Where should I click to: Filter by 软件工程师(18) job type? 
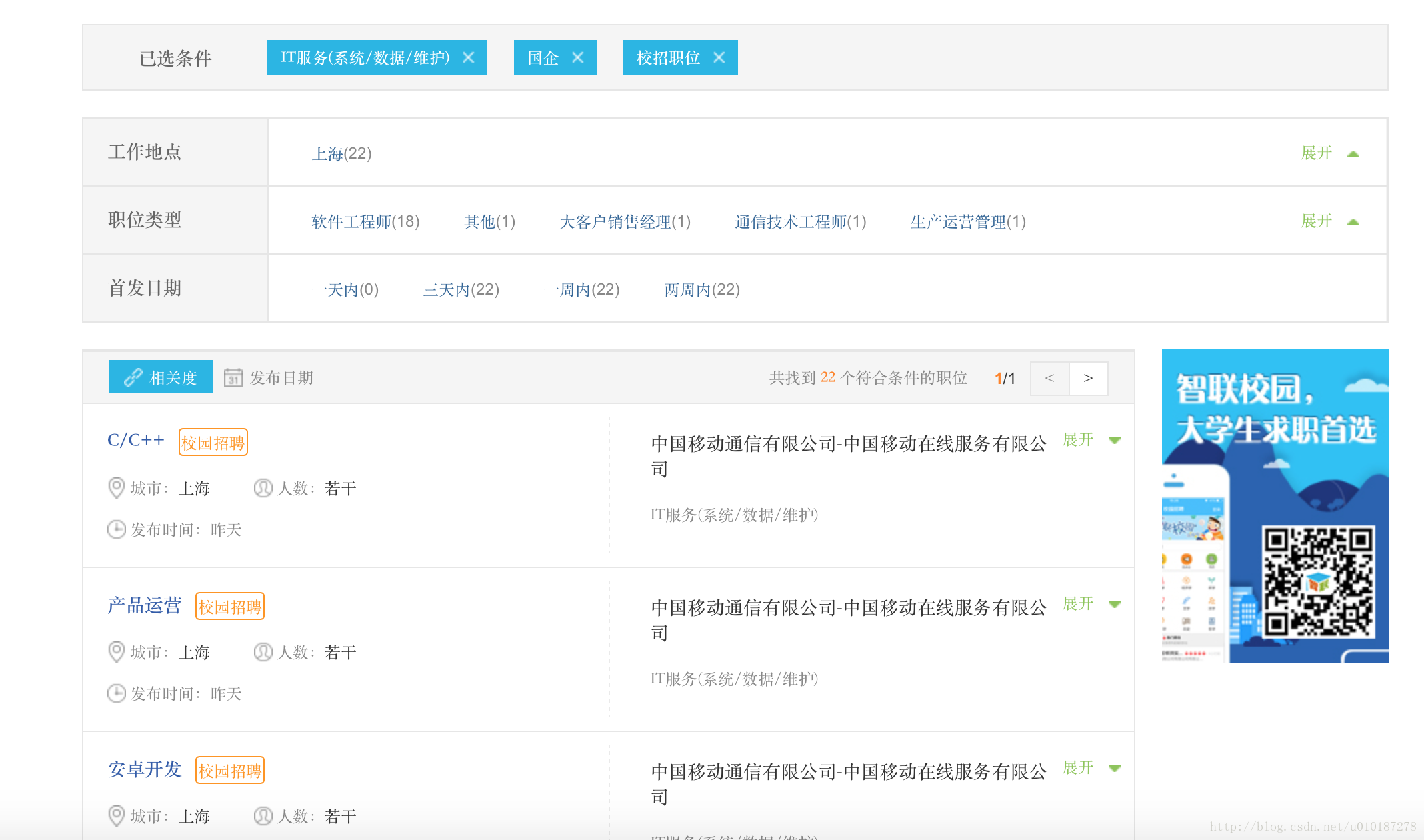point(365,221)
